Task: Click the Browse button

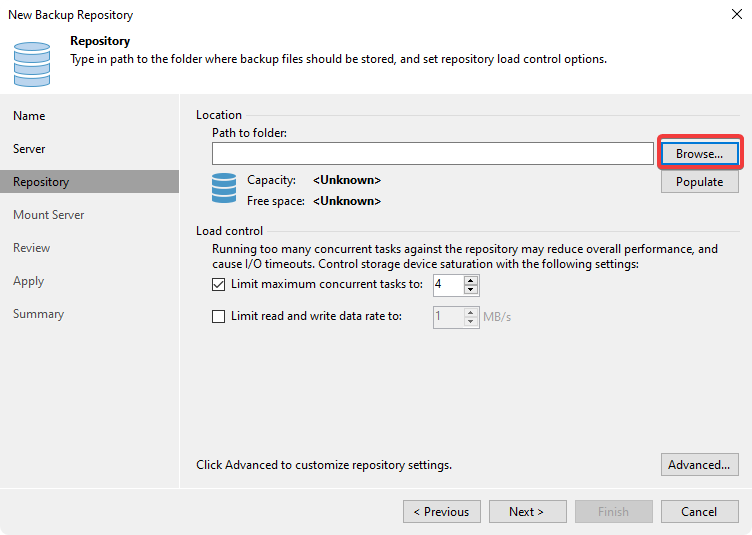Action: point(699,154)
